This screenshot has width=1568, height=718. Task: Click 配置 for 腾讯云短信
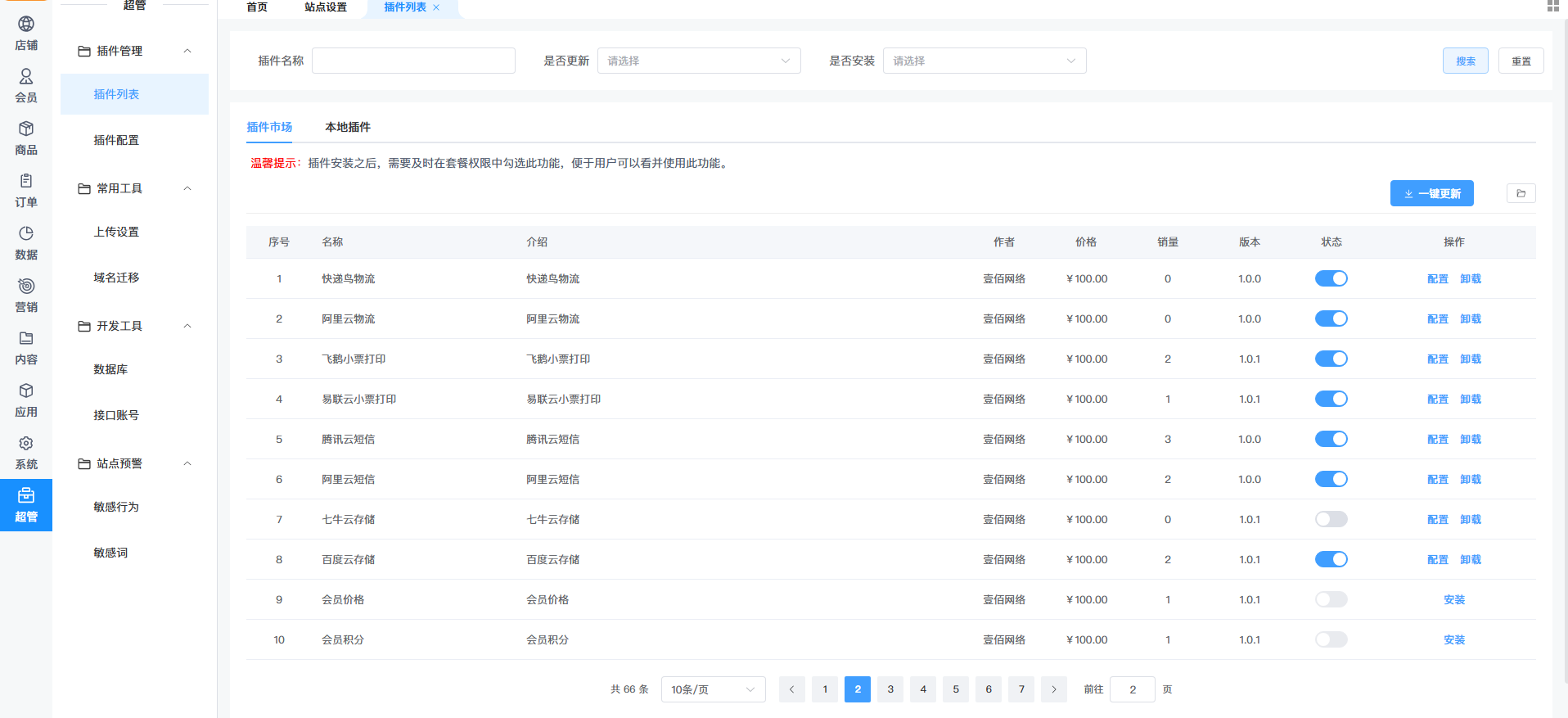point(1438,439)
